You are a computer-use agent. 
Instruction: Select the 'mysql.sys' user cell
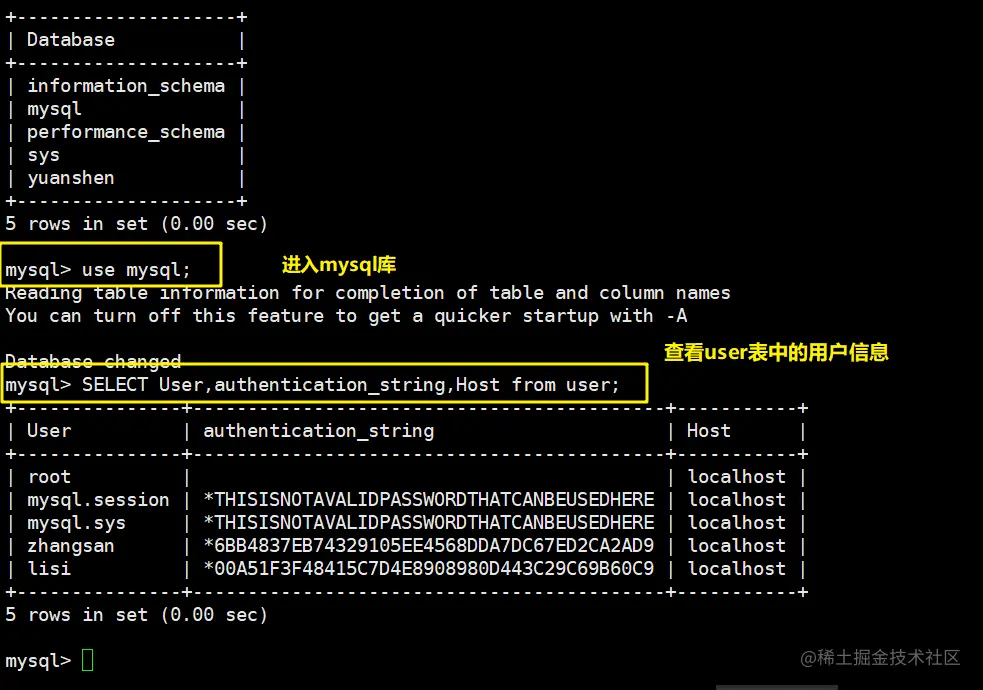76,523
